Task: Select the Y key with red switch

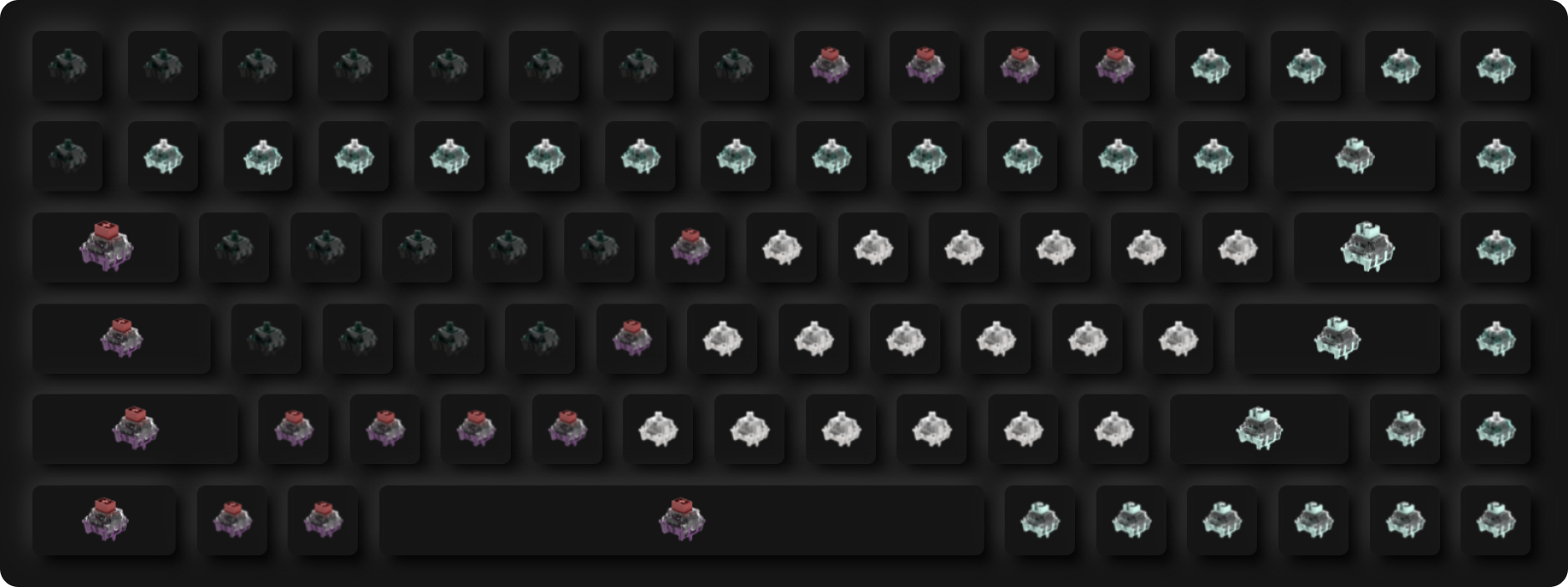Action: click(x=690, y=248)
